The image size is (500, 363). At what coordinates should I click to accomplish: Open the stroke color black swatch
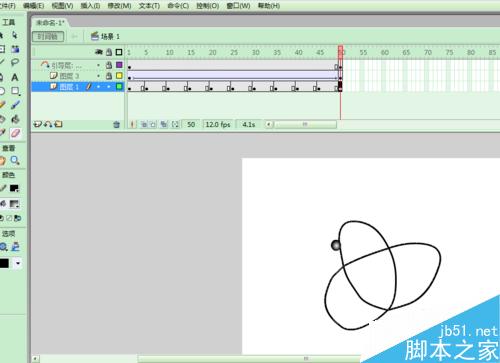[x=14, y=189]
